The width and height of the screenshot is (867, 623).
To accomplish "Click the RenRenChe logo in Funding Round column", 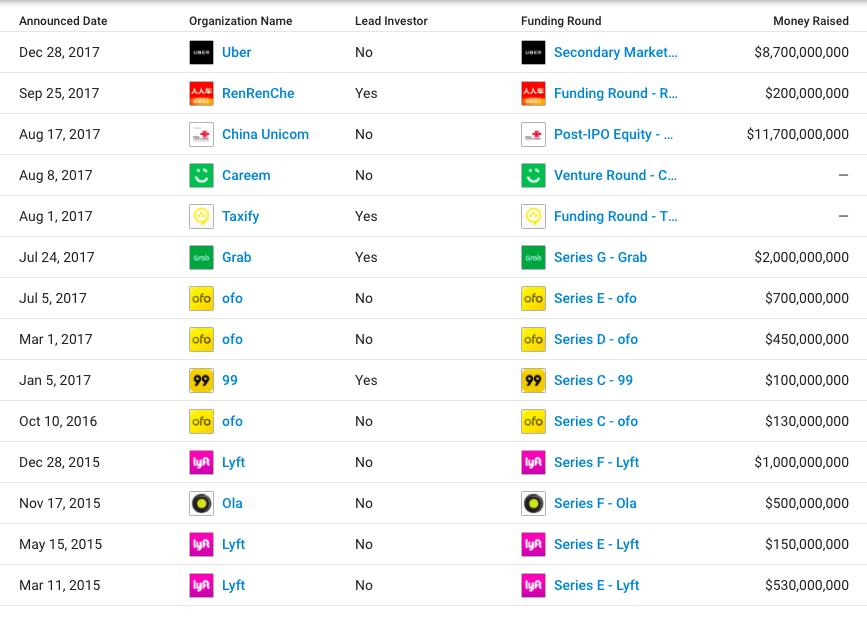I will 533,93.
